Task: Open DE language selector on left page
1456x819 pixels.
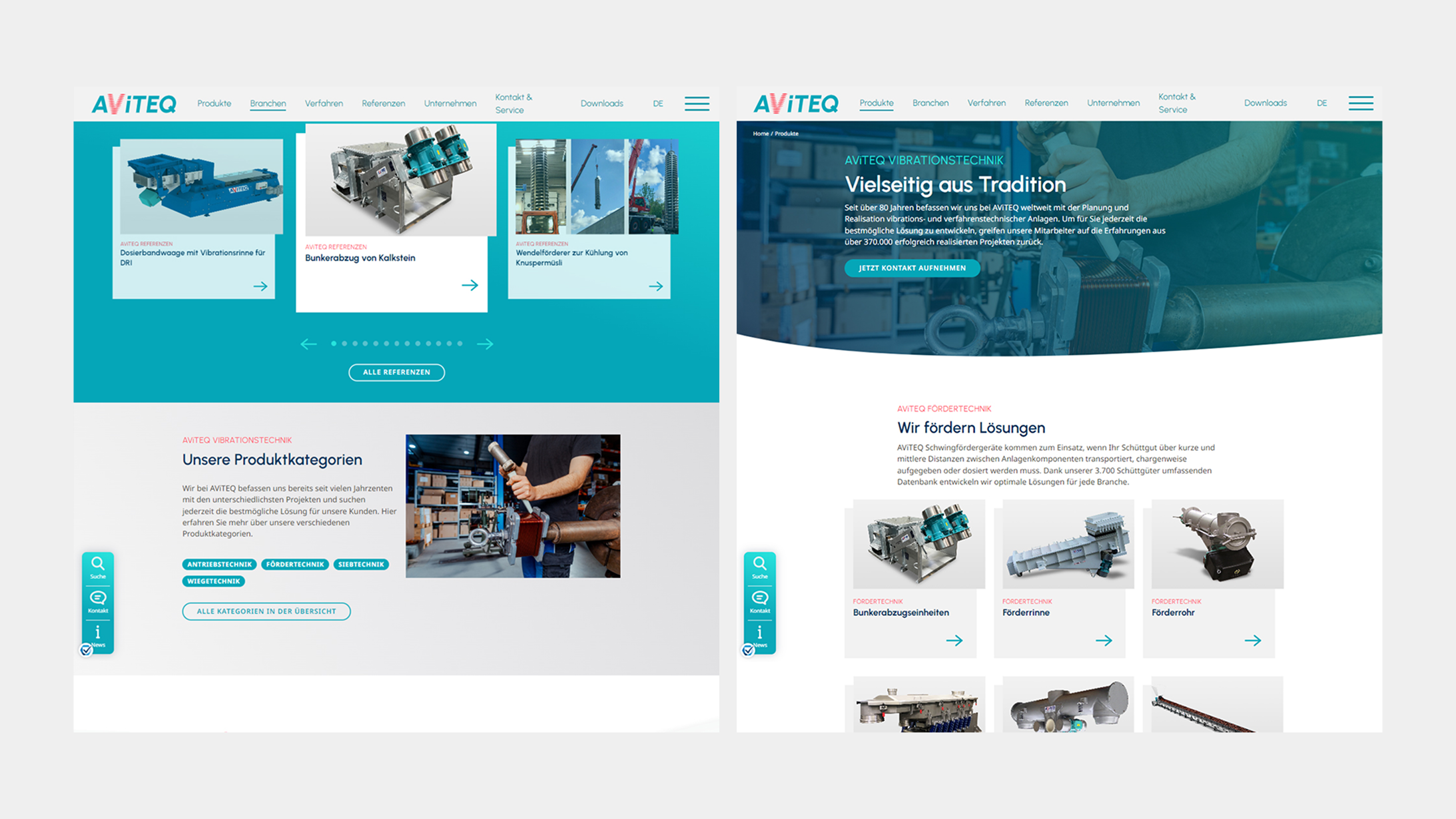Action: tap(658, 104)
